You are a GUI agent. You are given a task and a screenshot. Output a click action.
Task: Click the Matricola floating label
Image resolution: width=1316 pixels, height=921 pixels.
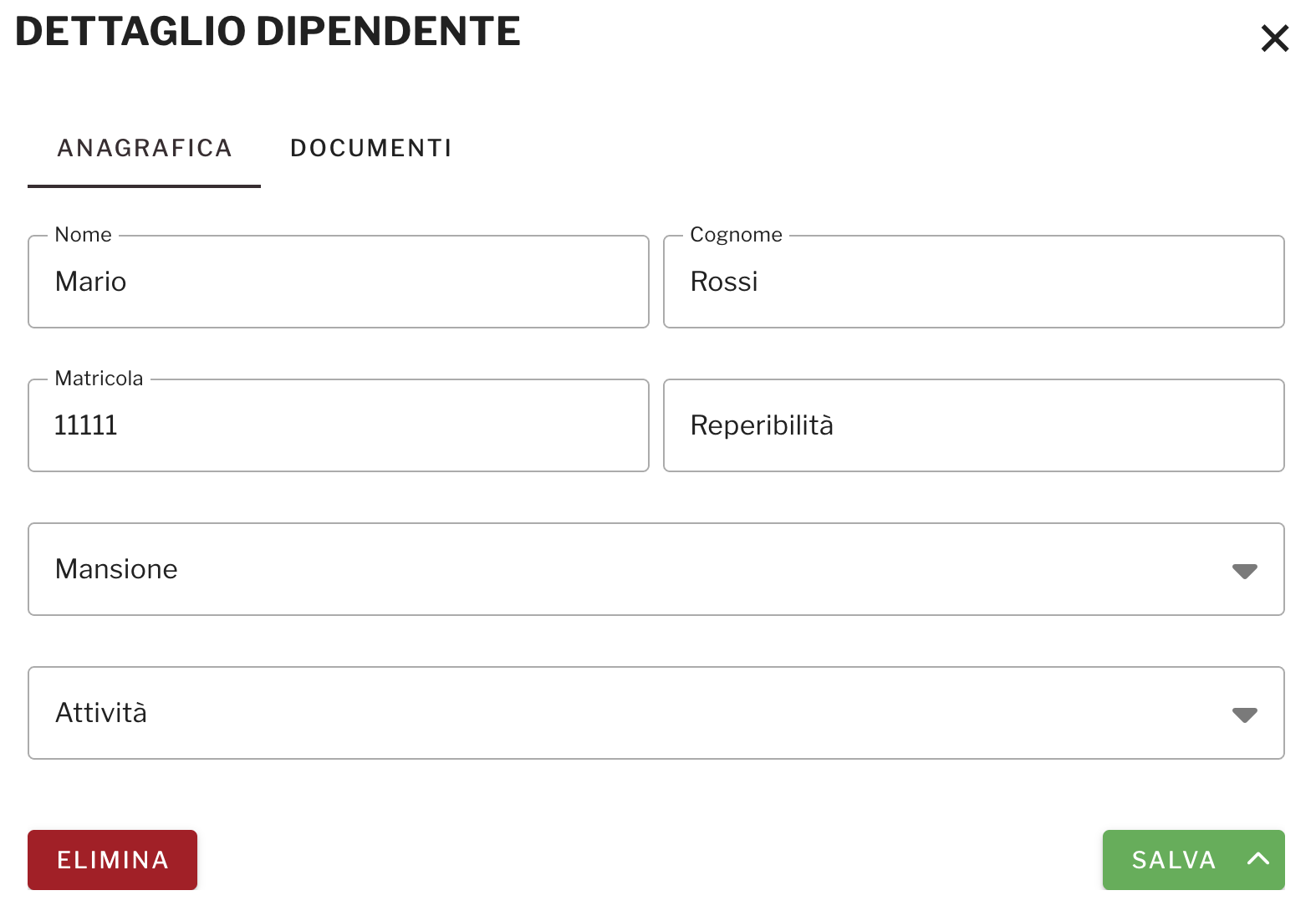[x=99, y=379]
